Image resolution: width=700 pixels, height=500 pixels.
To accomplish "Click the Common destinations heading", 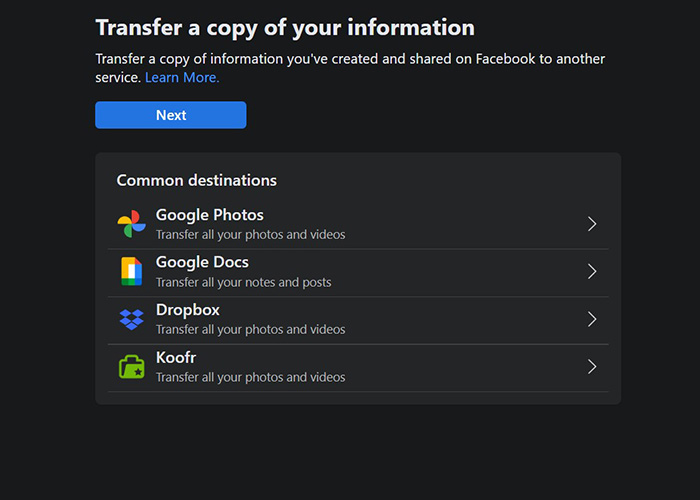I will [x=196, y=180].
